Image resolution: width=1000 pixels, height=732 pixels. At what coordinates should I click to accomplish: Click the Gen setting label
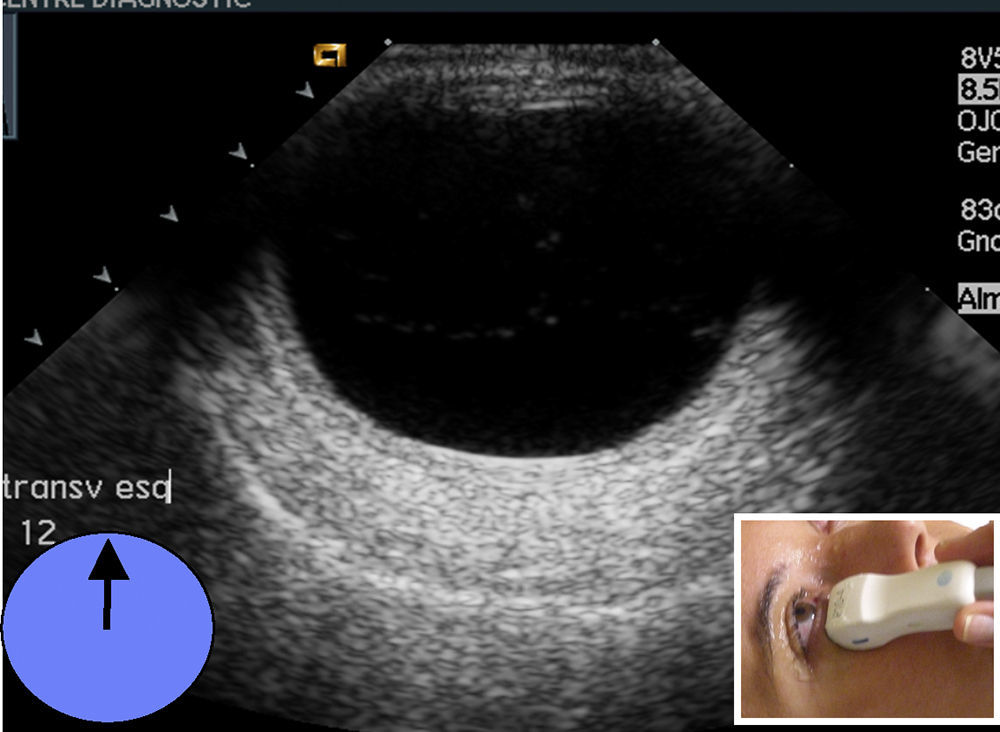[979, 152]
